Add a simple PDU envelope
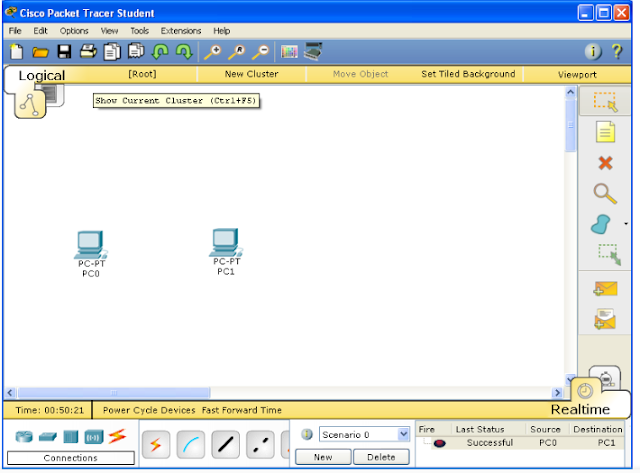 click(605, 289)
